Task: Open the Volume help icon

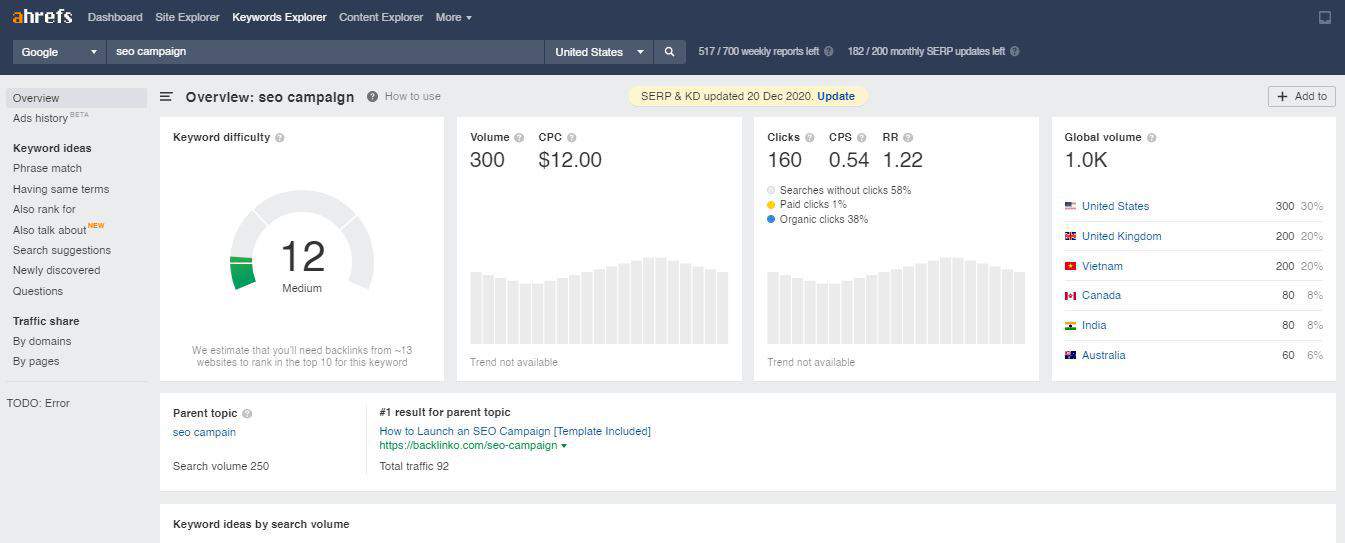Action: 519,138
